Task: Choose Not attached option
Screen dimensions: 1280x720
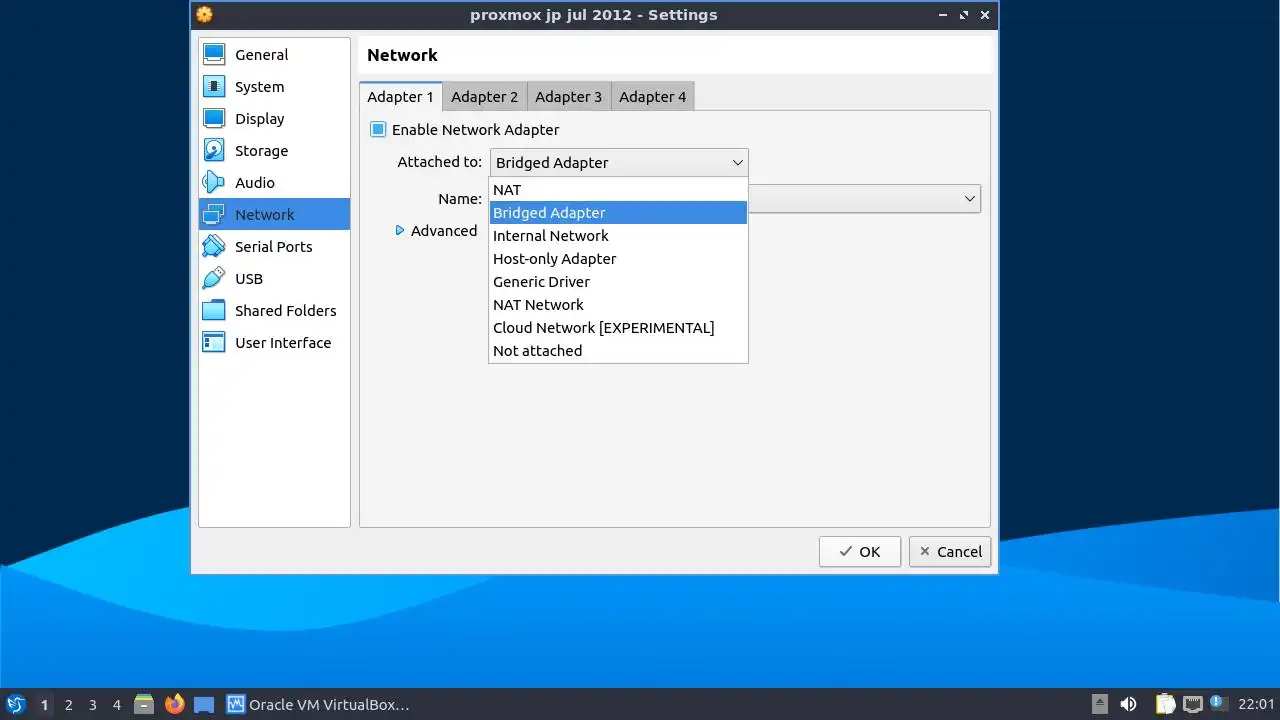Action: tap(618, 350)
